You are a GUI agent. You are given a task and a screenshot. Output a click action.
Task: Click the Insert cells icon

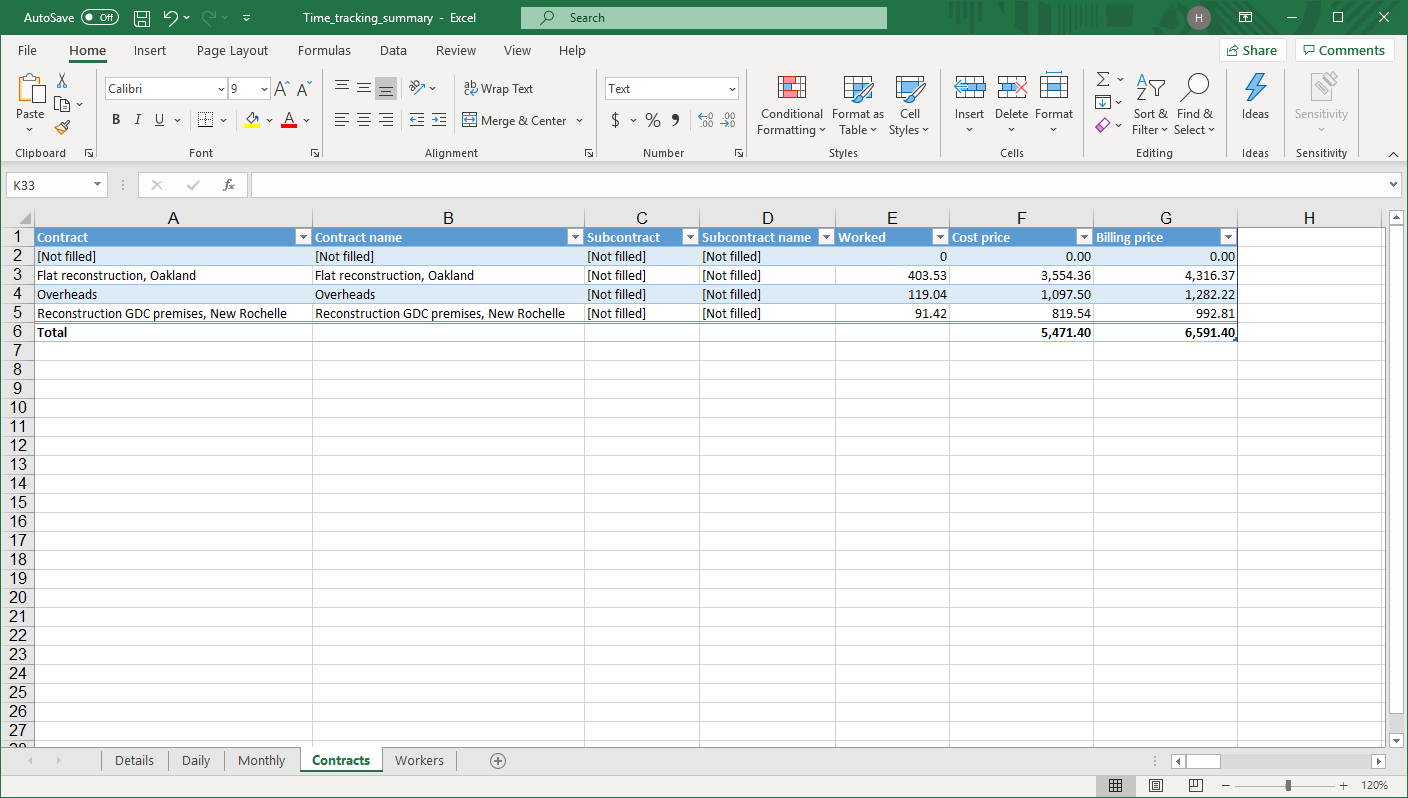[969, 88]
